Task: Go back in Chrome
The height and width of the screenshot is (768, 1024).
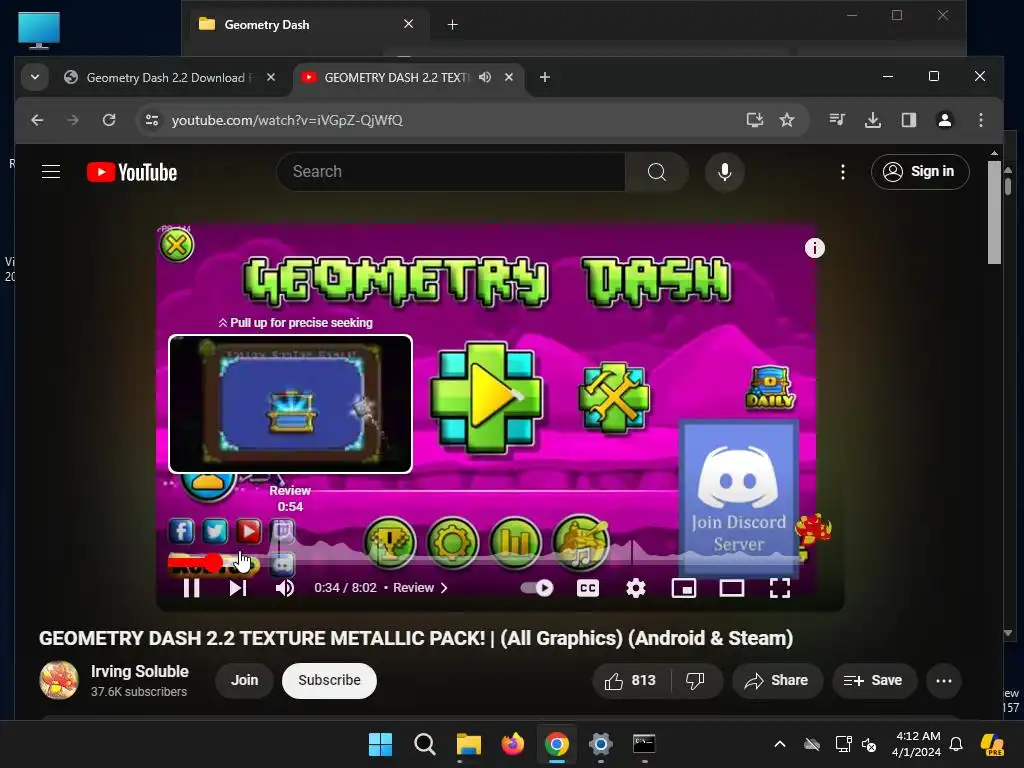Action: pos(37,120)
